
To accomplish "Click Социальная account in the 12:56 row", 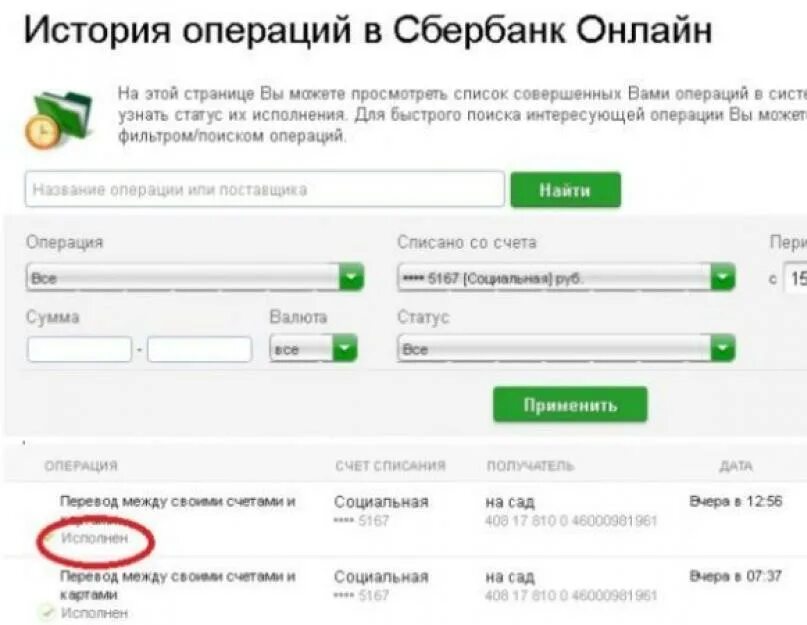I will [381, 501].
